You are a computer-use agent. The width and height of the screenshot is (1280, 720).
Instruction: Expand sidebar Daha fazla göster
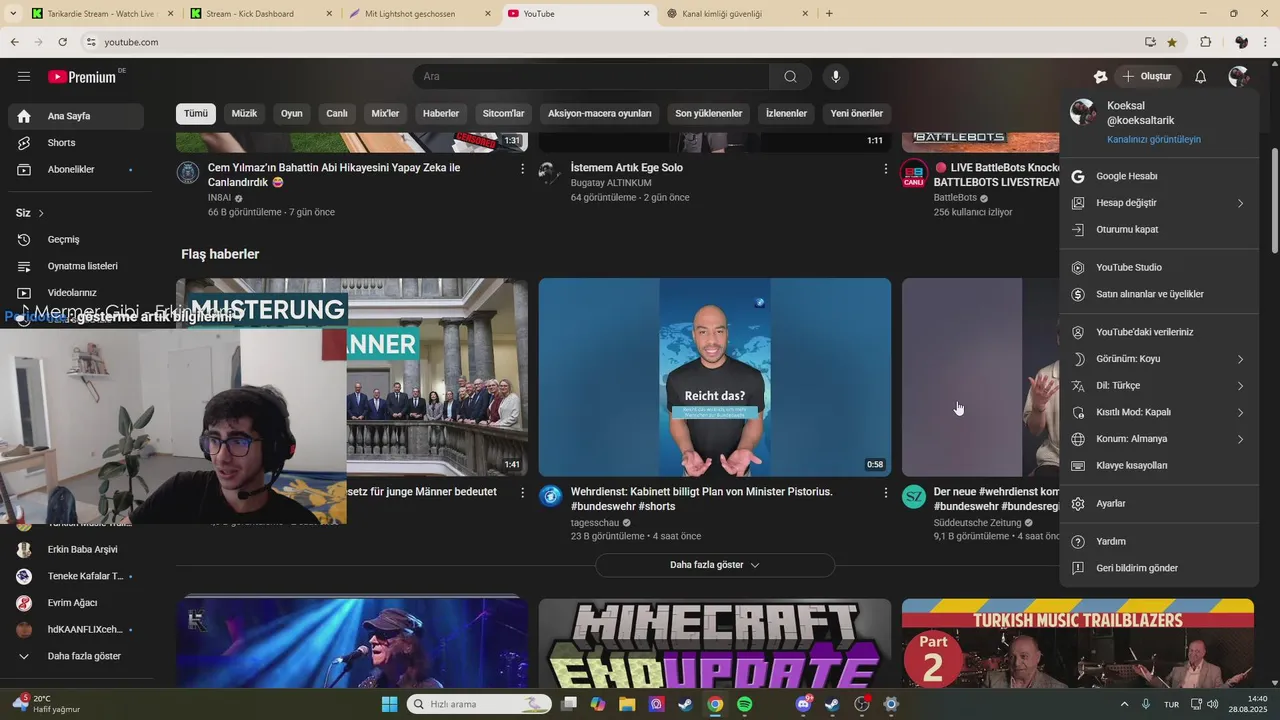(x=76, y=656)
